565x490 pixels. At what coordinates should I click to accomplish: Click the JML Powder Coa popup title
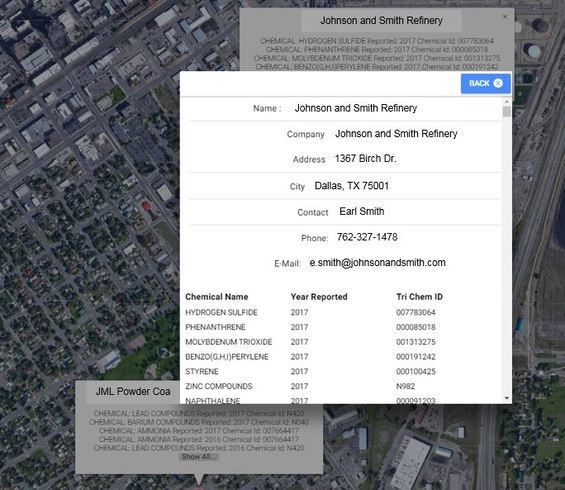pos(133,392)
